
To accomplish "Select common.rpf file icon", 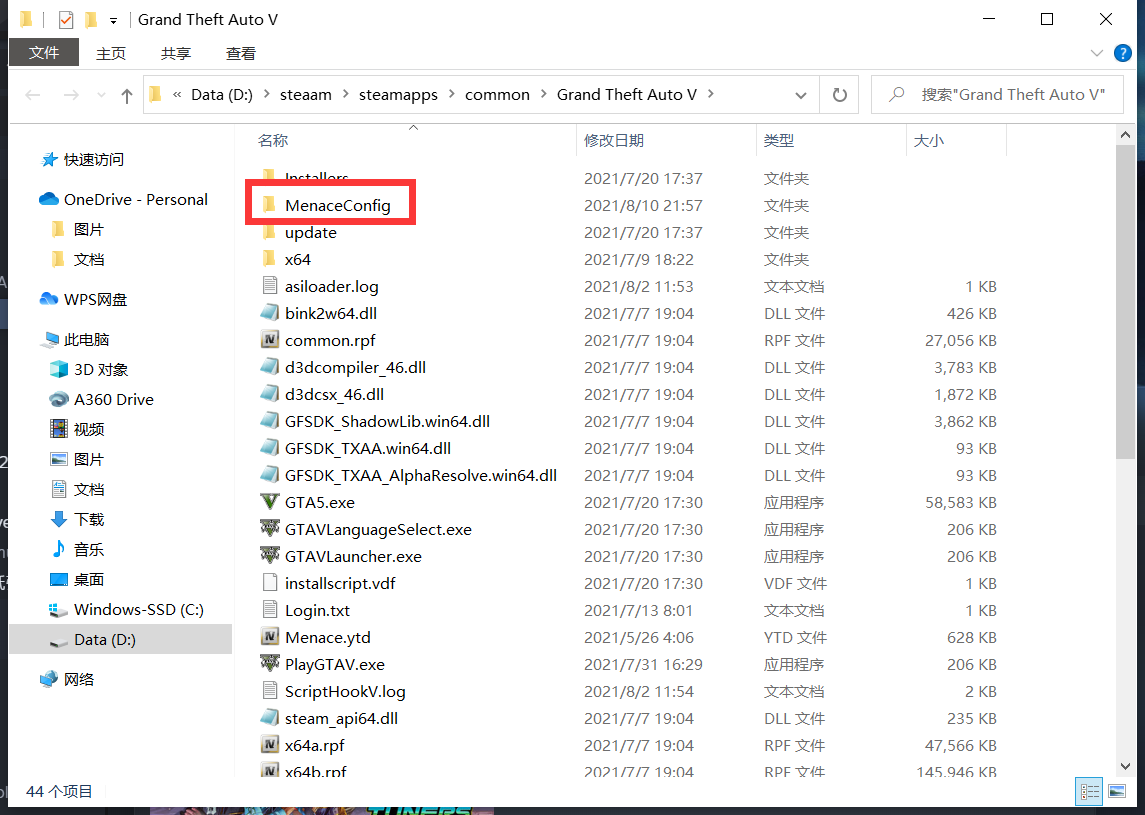I will [x=269, y=340].
